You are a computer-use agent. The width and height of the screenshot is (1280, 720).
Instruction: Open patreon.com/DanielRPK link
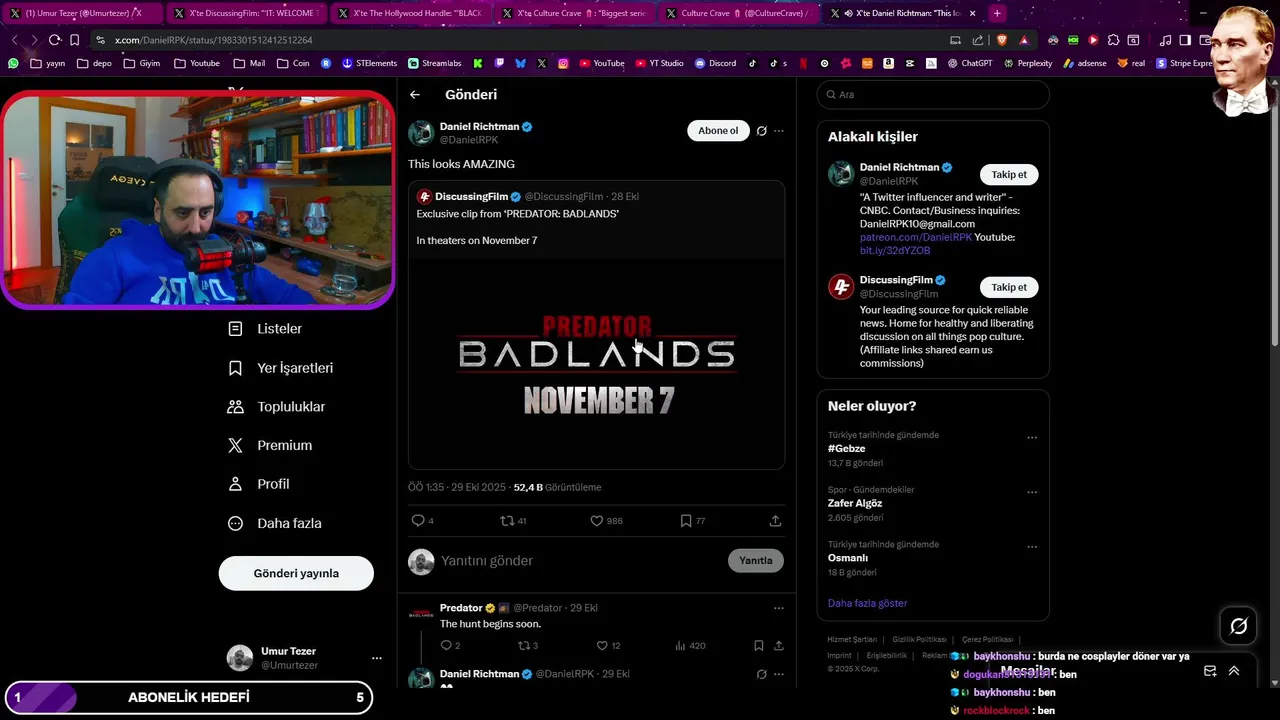pos(916,237)
